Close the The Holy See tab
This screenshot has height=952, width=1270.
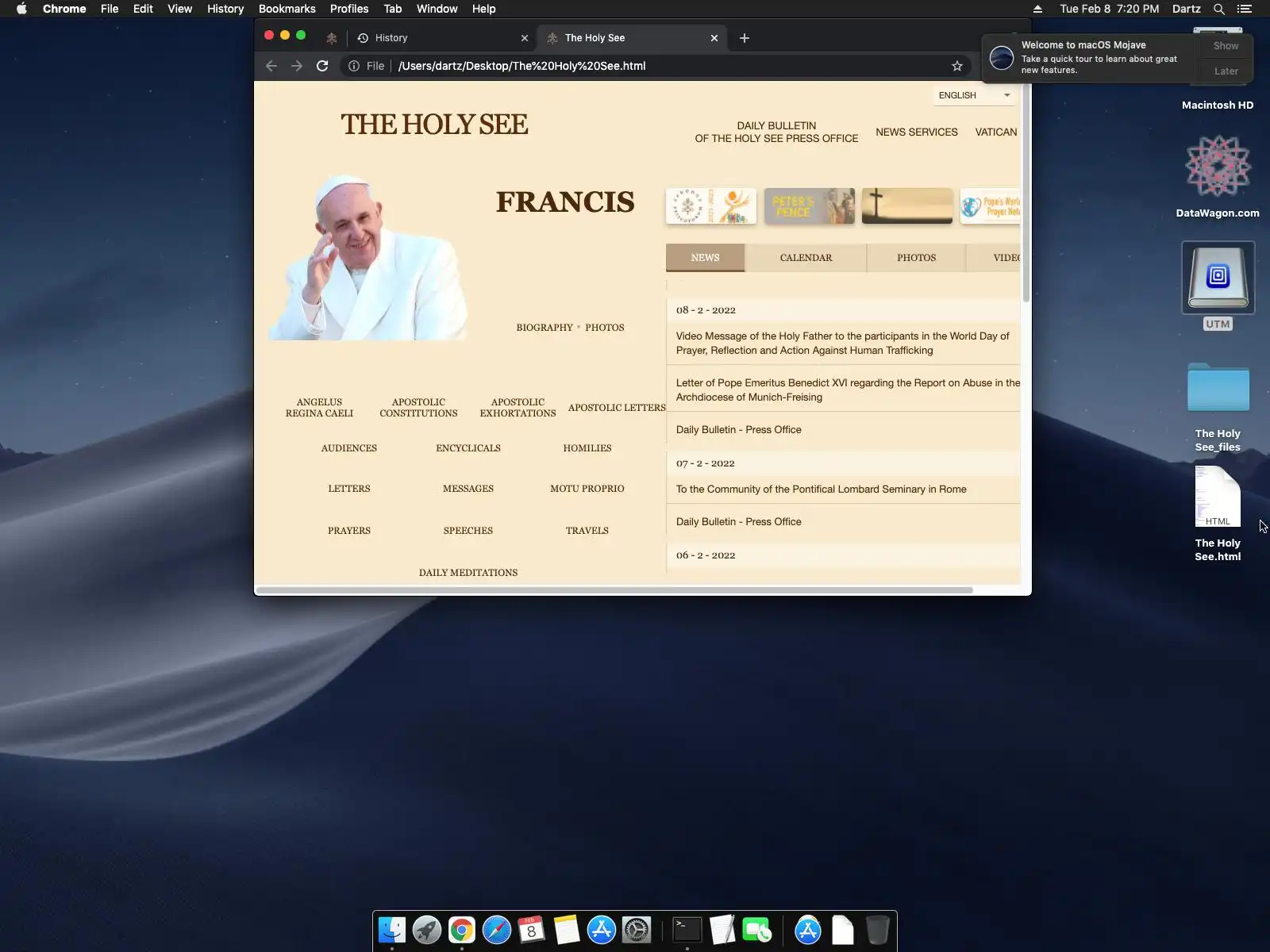click(714, 38)
